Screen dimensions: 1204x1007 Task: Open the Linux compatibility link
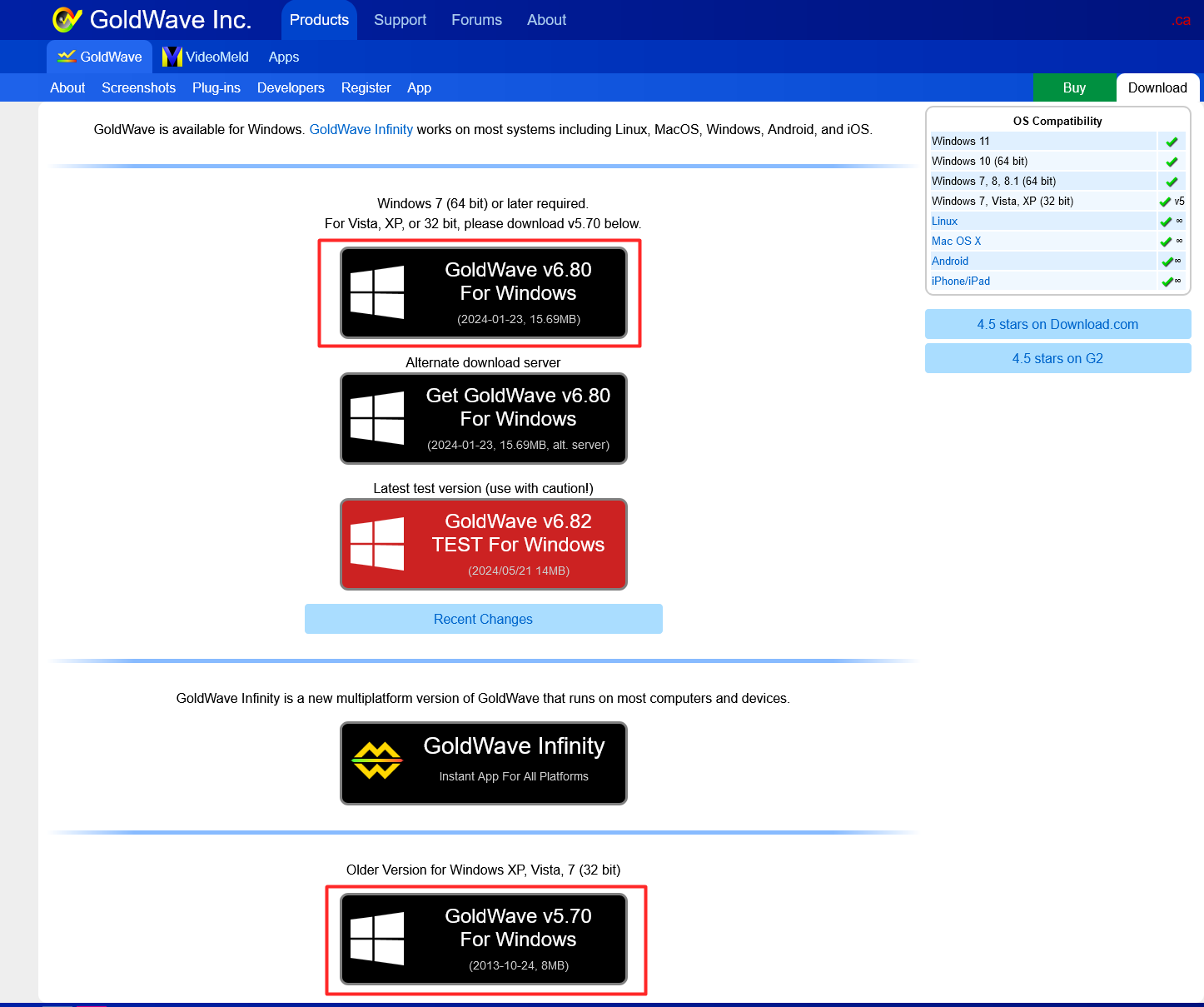click(x=944, y=221)
